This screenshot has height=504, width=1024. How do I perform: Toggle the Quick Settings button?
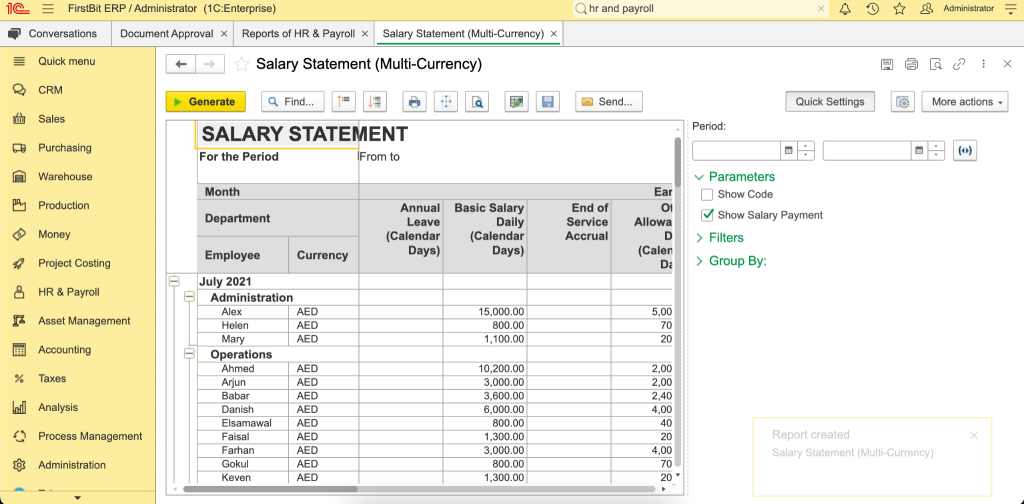point(829,102)
